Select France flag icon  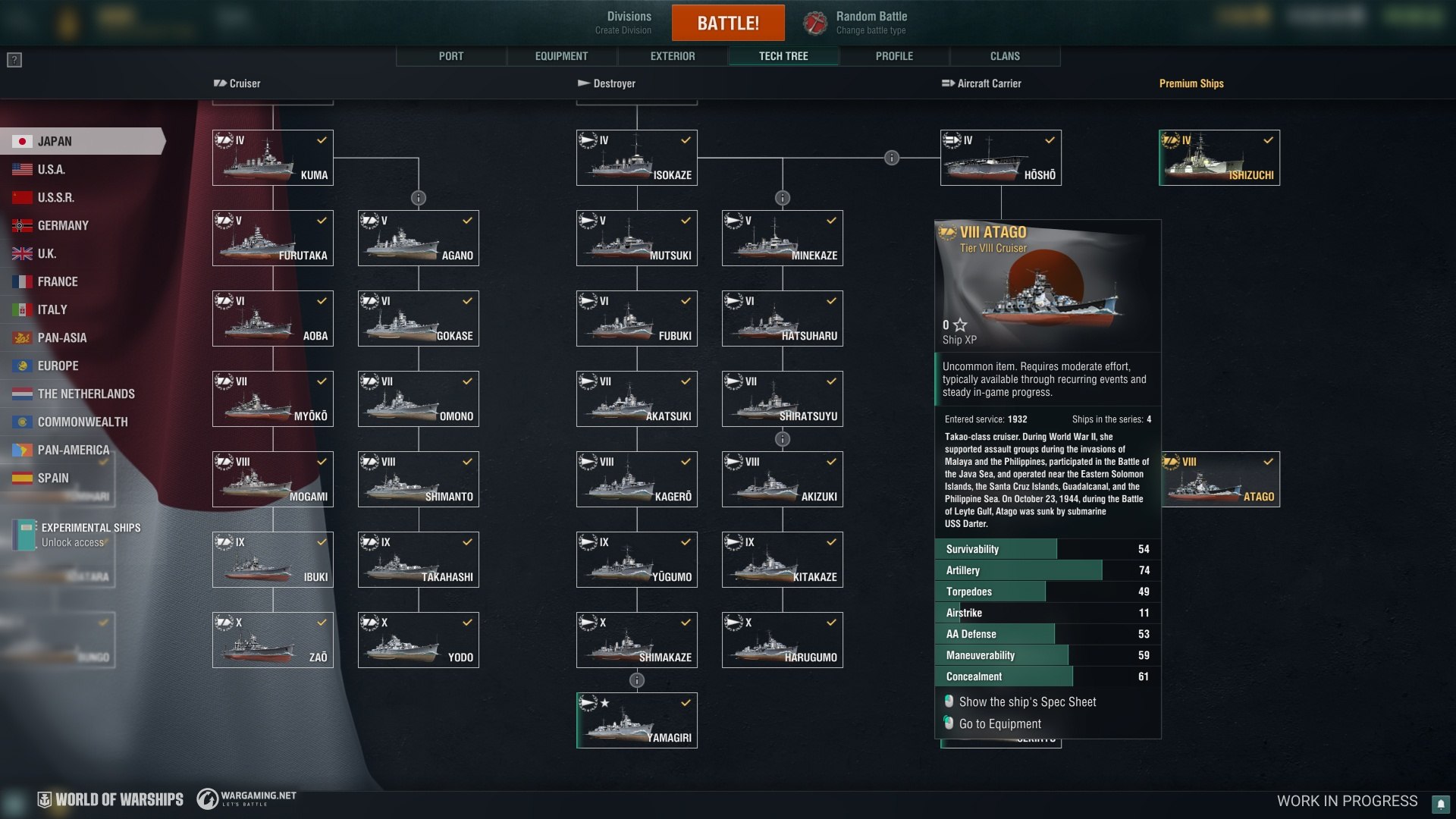pyautogui.click(x=22, y=281)
